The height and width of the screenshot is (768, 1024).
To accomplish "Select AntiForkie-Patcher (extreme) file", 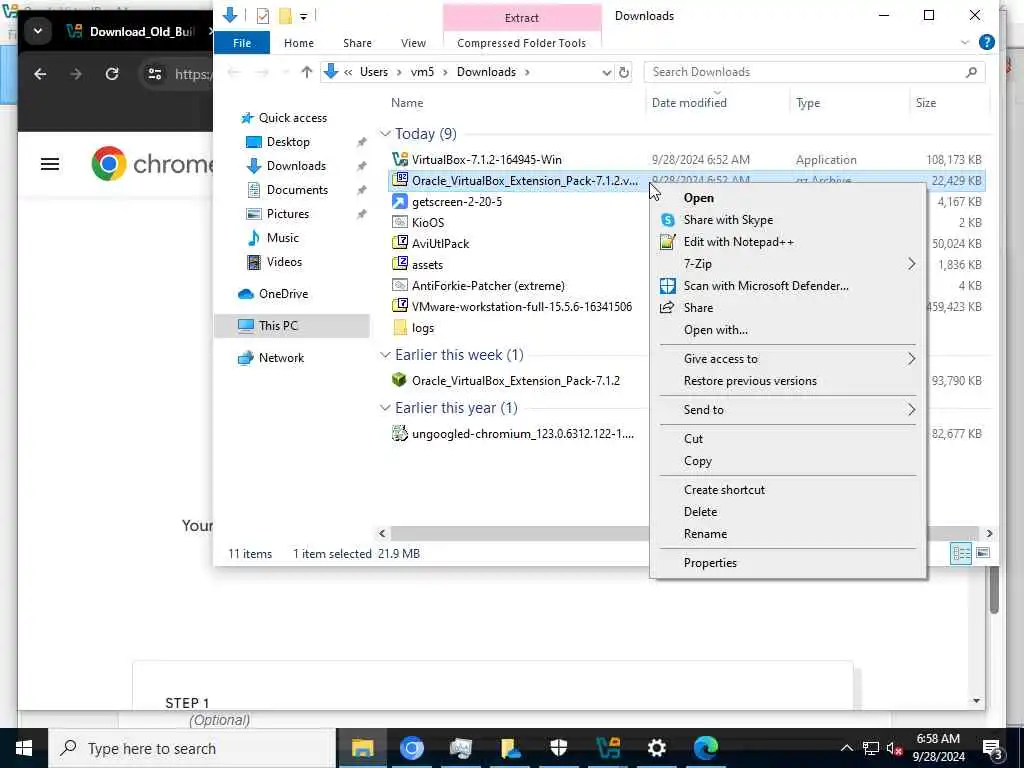I will [488, 285].
